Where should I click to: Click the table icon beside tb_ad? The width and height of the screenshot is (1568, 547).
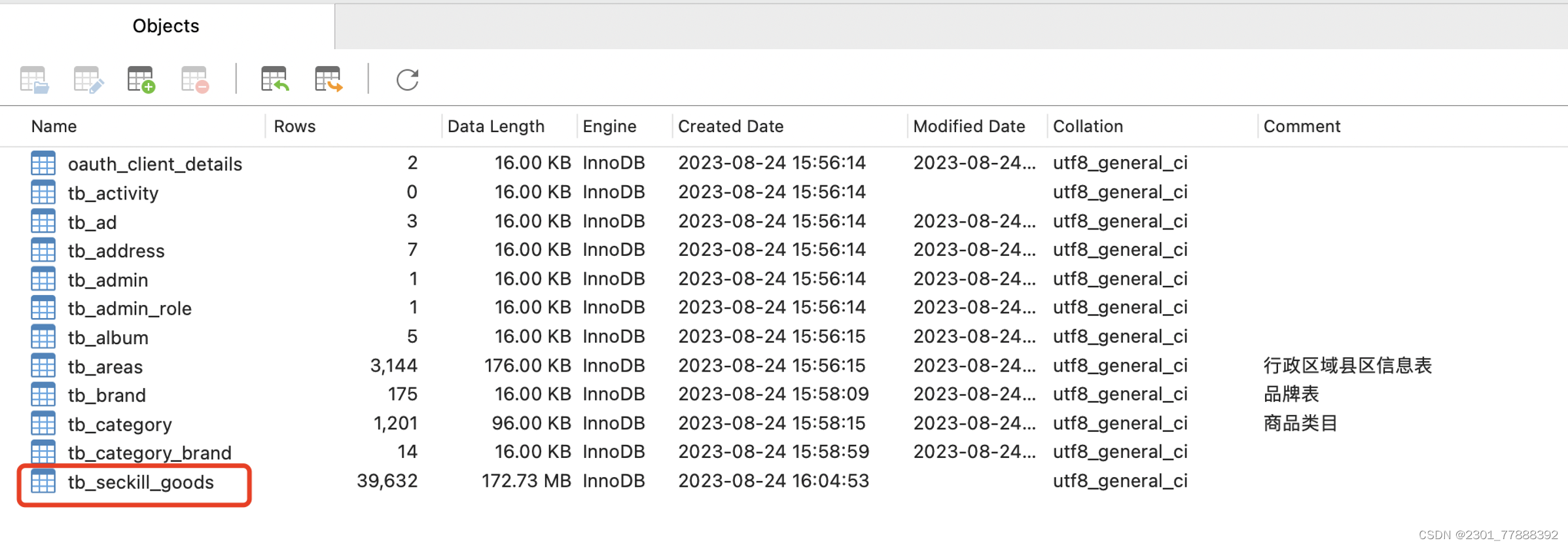click(43, 221)
